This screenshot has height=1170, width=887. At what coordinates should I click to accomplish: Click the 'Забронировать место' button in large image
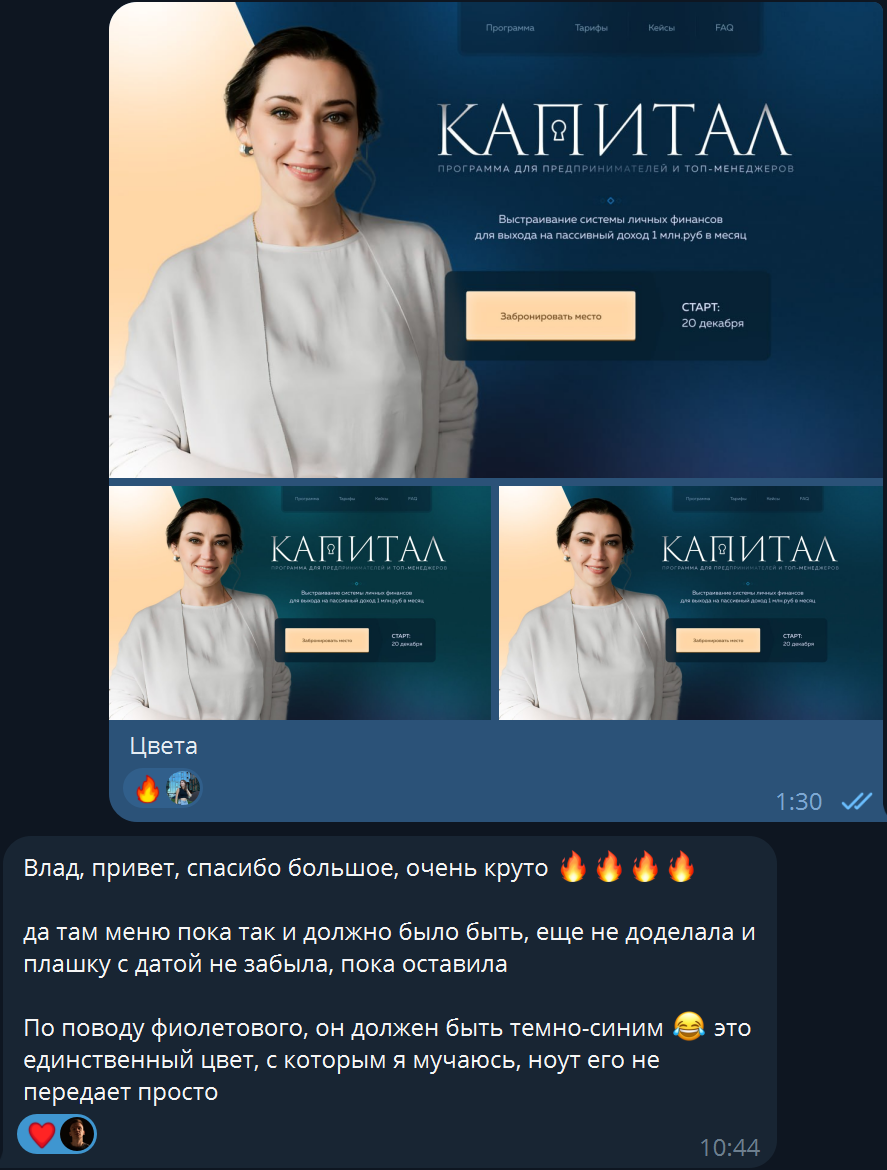(x=551, y=316)
